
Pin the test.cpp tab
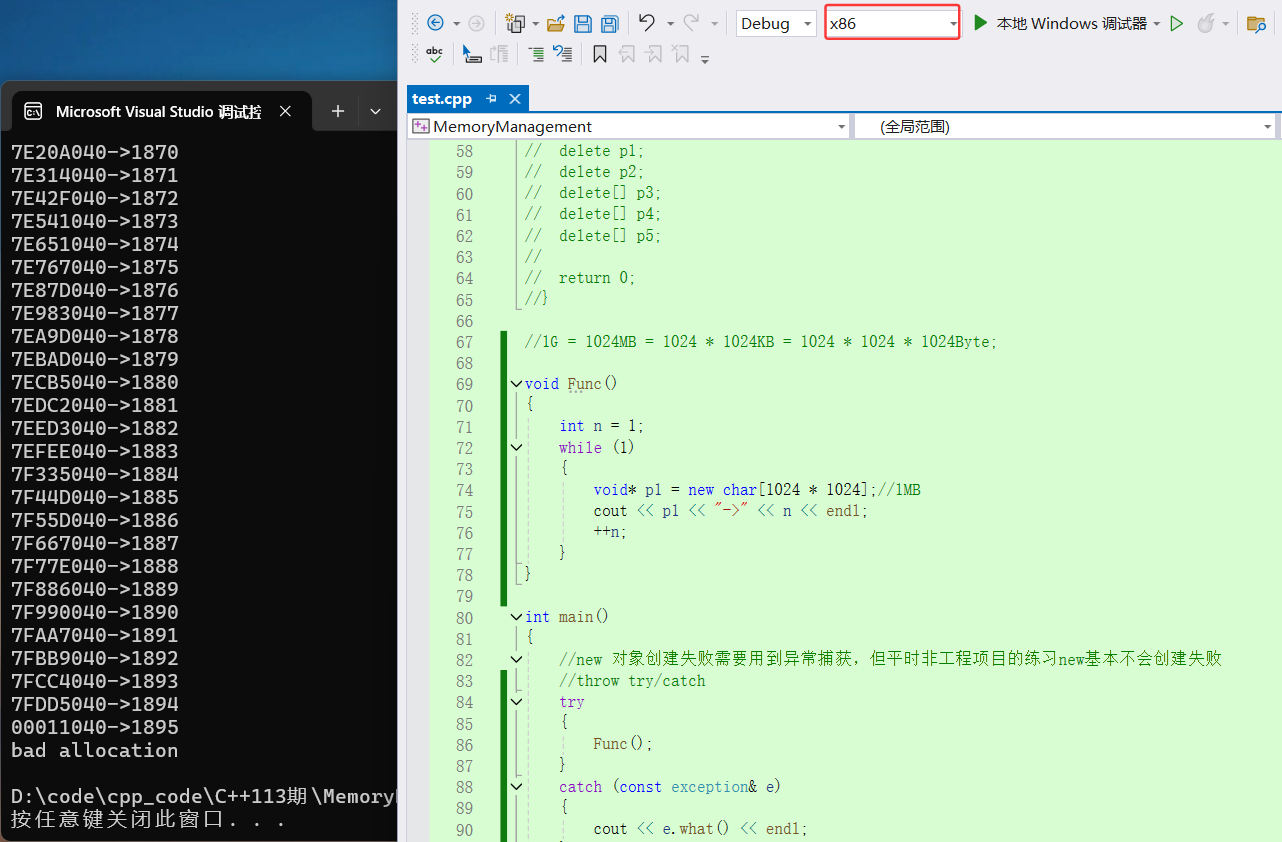tap(491, 99)
